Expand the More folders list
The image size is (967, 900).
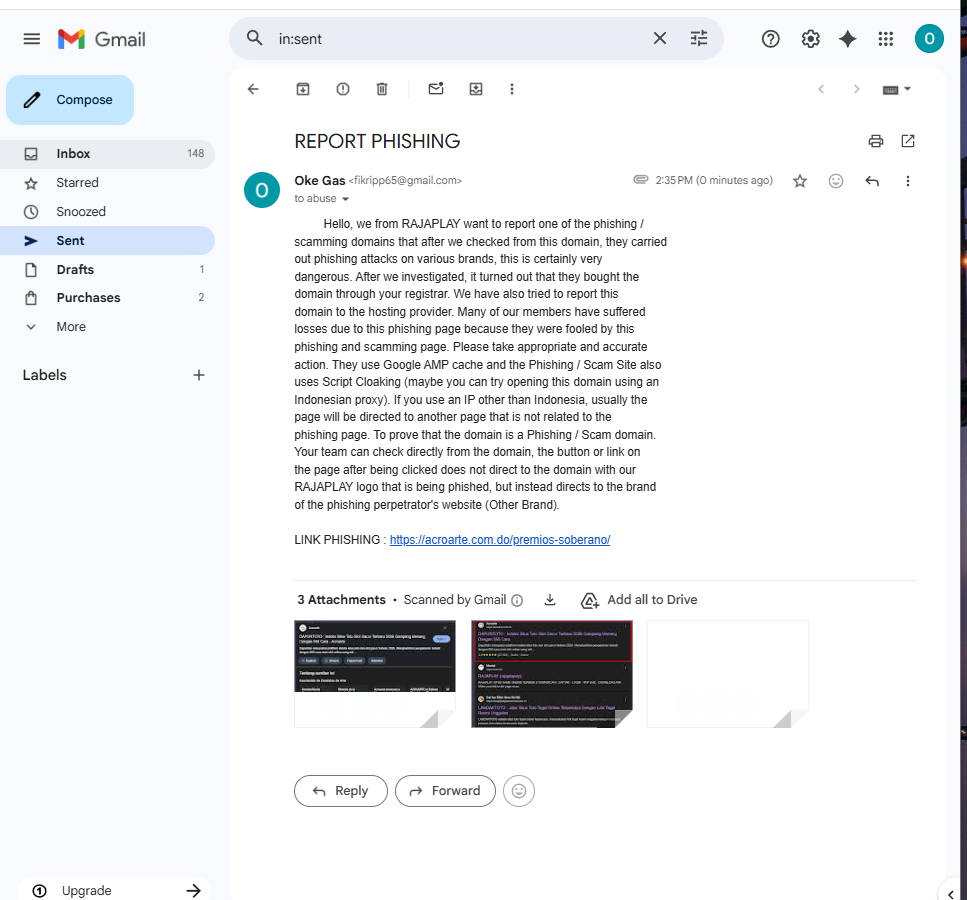click(107, 326)
